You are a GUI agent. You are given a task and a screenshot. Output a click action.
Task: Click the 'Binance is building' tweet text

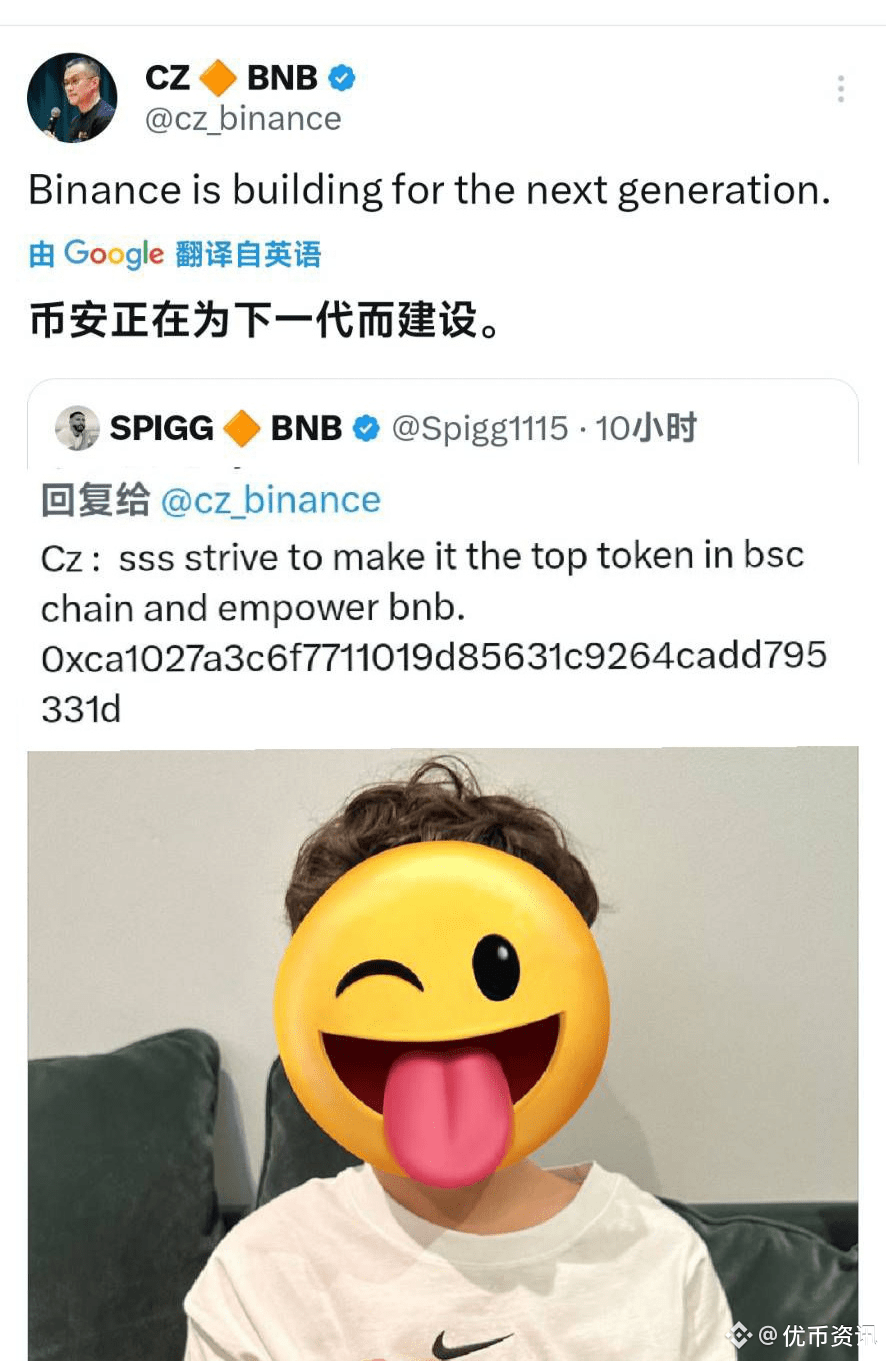tap(429, 190)
